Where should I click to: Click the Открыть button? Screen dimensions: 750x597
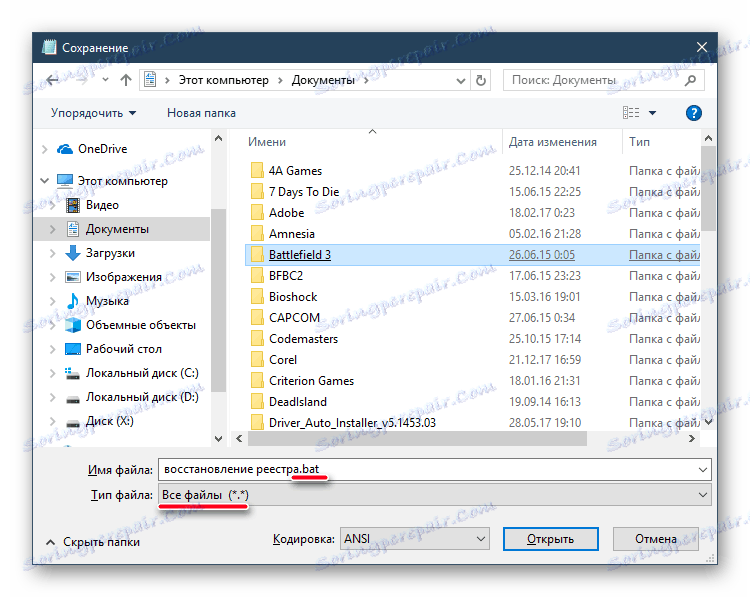551,539
